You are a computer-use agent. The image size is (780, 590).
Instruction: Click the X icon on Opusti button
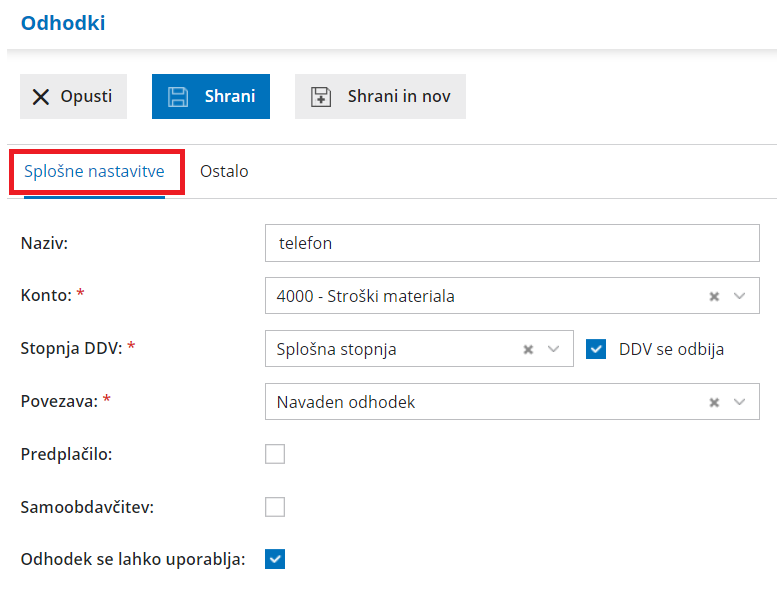pos(41,97)
